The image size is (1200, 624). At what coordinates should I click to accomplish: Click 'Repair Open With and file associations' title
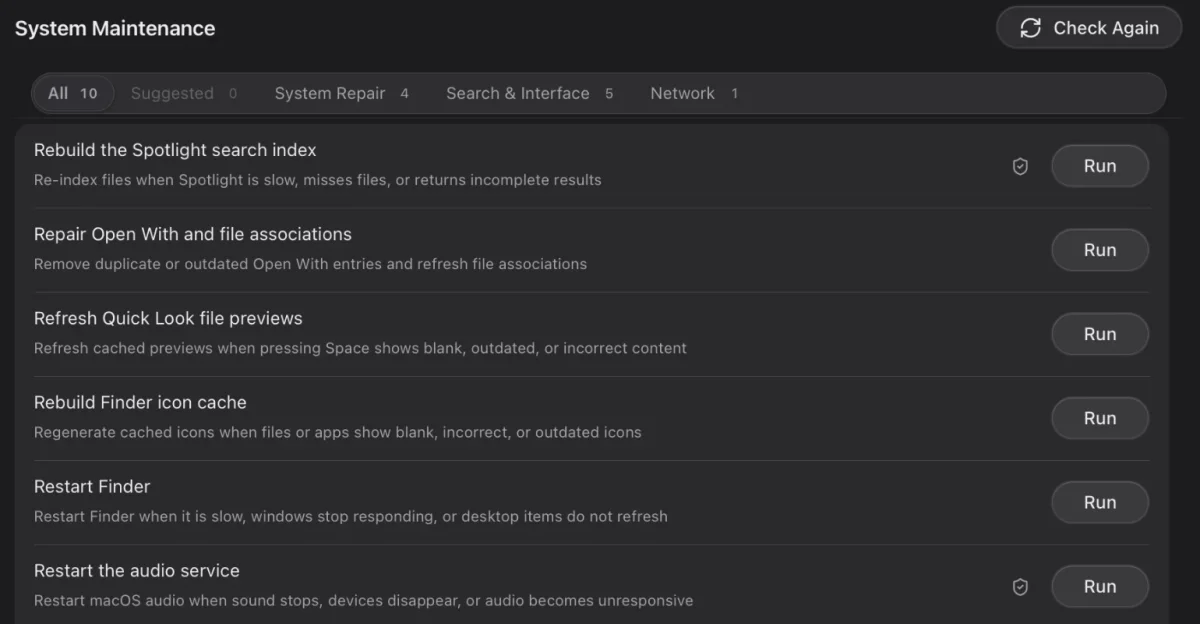pos(193,234)
